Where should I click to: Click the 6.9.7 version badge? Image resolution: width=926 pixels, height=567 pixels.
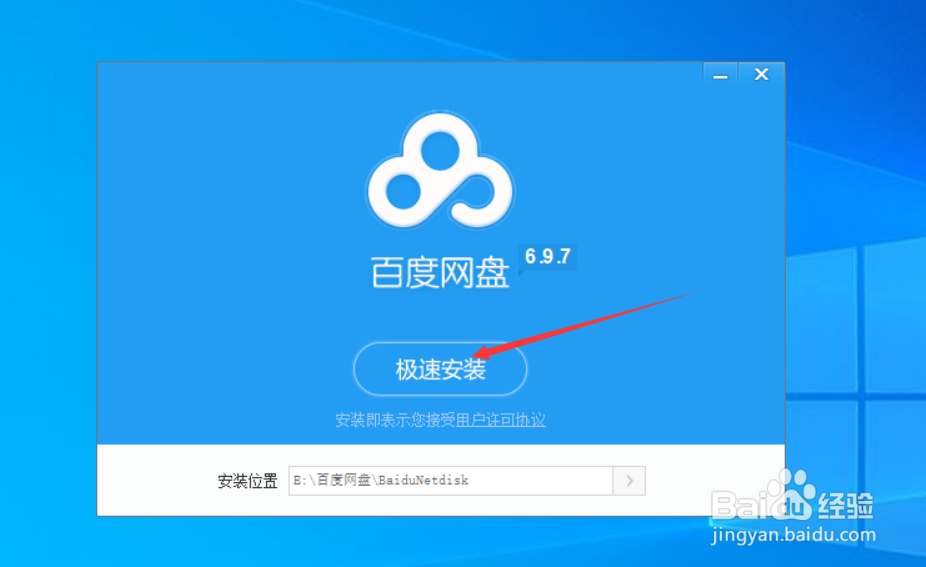(547, 256)
